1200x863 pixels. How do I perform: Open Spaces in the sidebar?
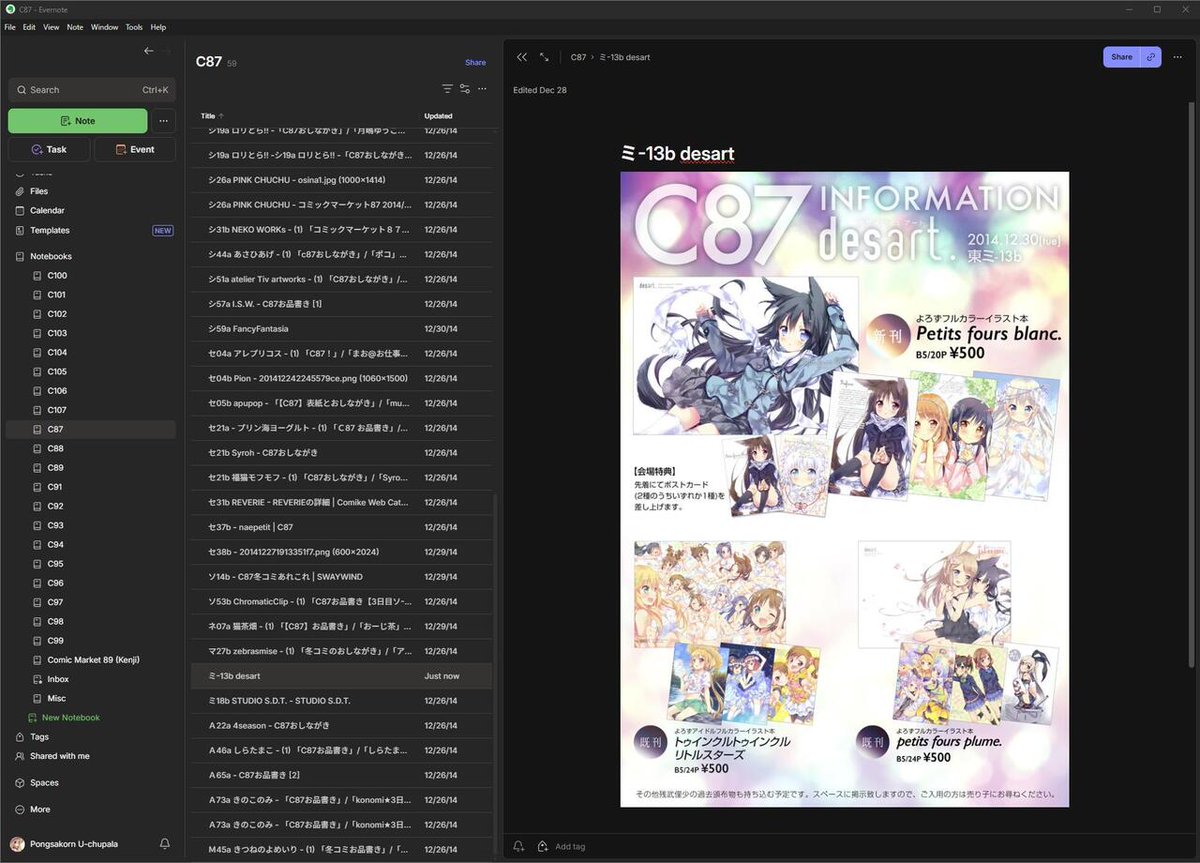pyautogui.click(x=44, y=783)
